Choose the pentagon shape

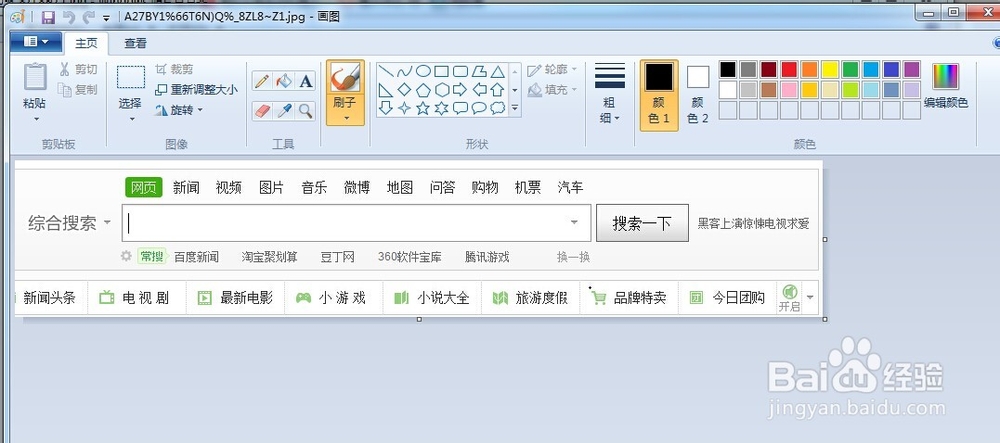[x=423, y=90]
